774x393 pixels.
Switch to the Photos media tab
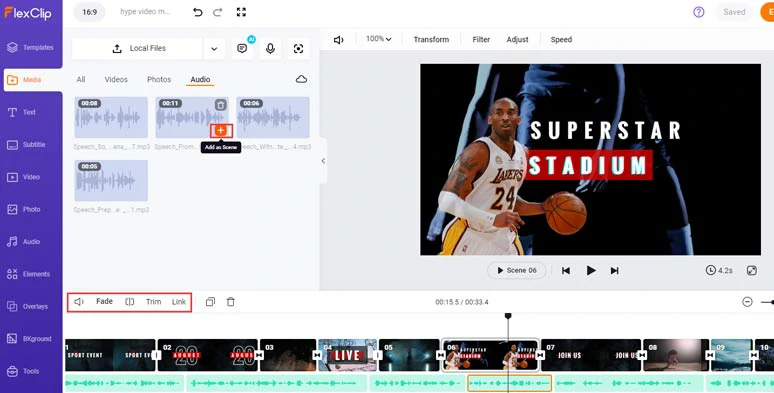point(159,79)
